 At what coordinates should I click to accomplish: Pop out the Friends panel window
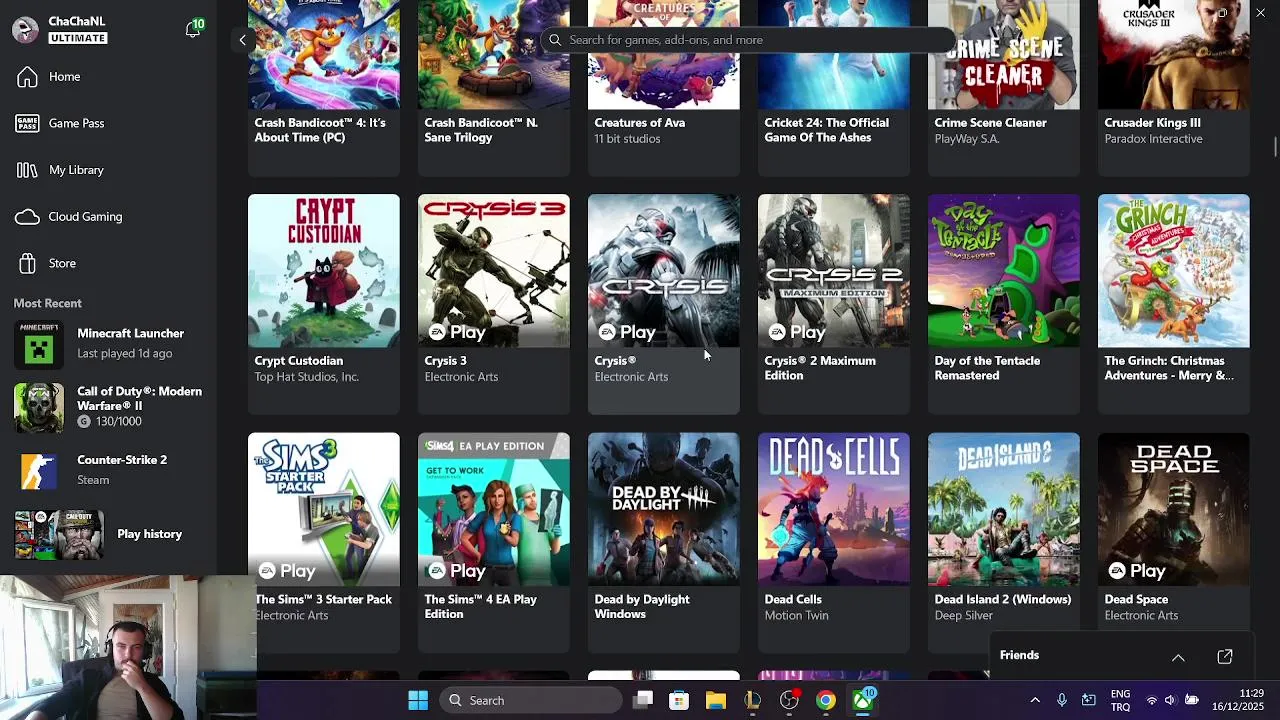coord(1225,657)
